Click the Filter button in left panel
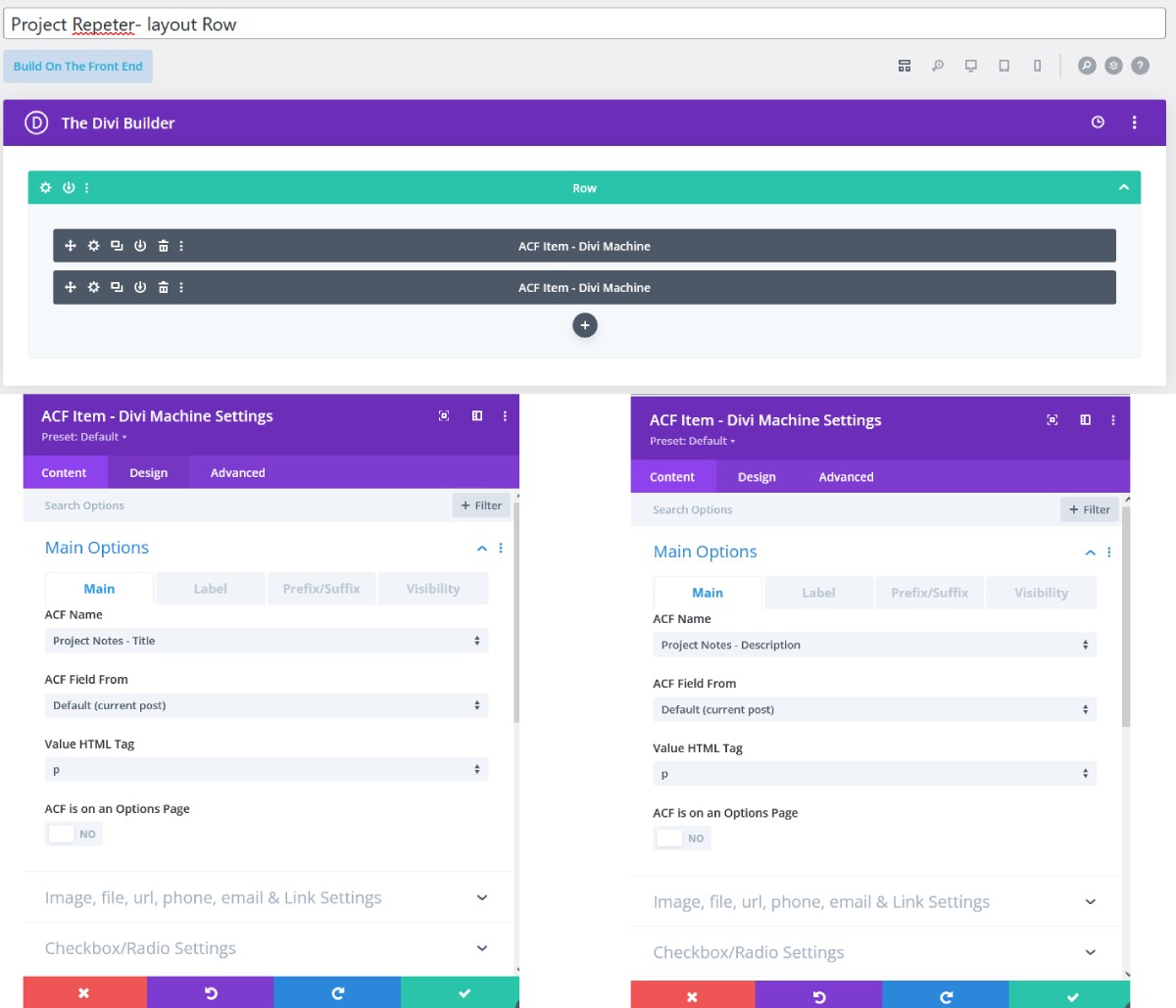 (481, 505)
